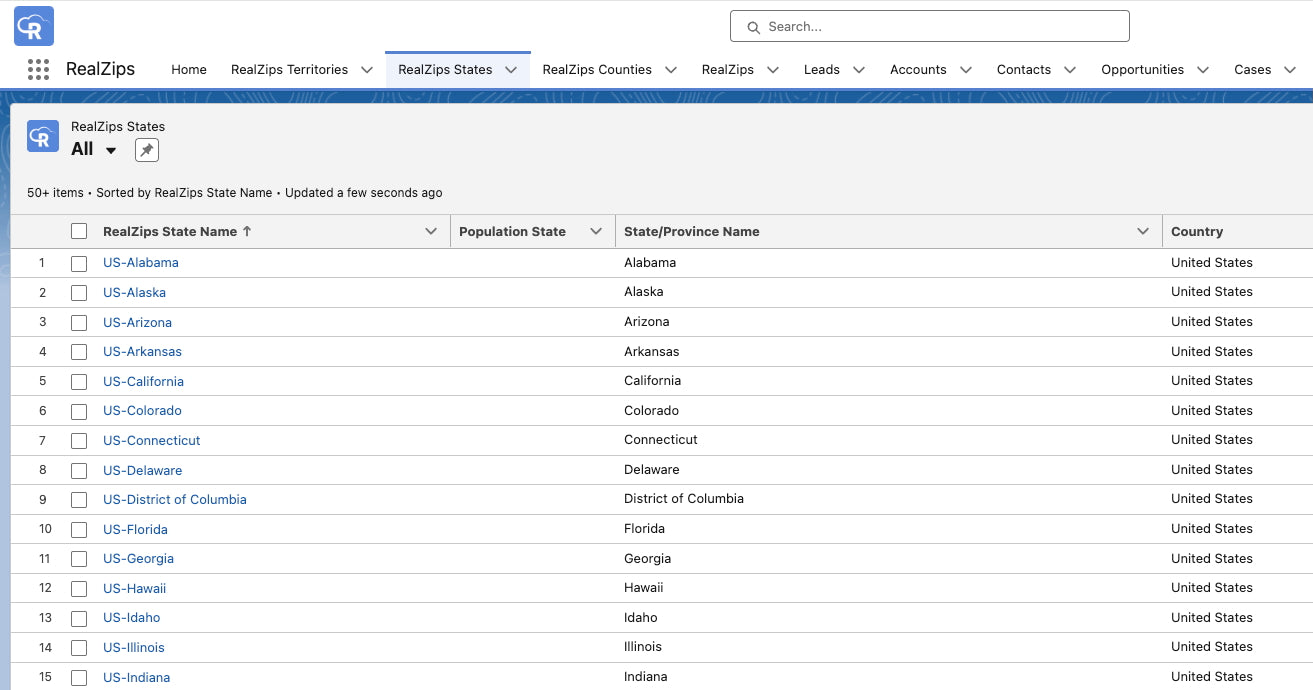Open the App Launcher grid icon
Viewport: 1313px width, 690px height.
pos(38,69)
